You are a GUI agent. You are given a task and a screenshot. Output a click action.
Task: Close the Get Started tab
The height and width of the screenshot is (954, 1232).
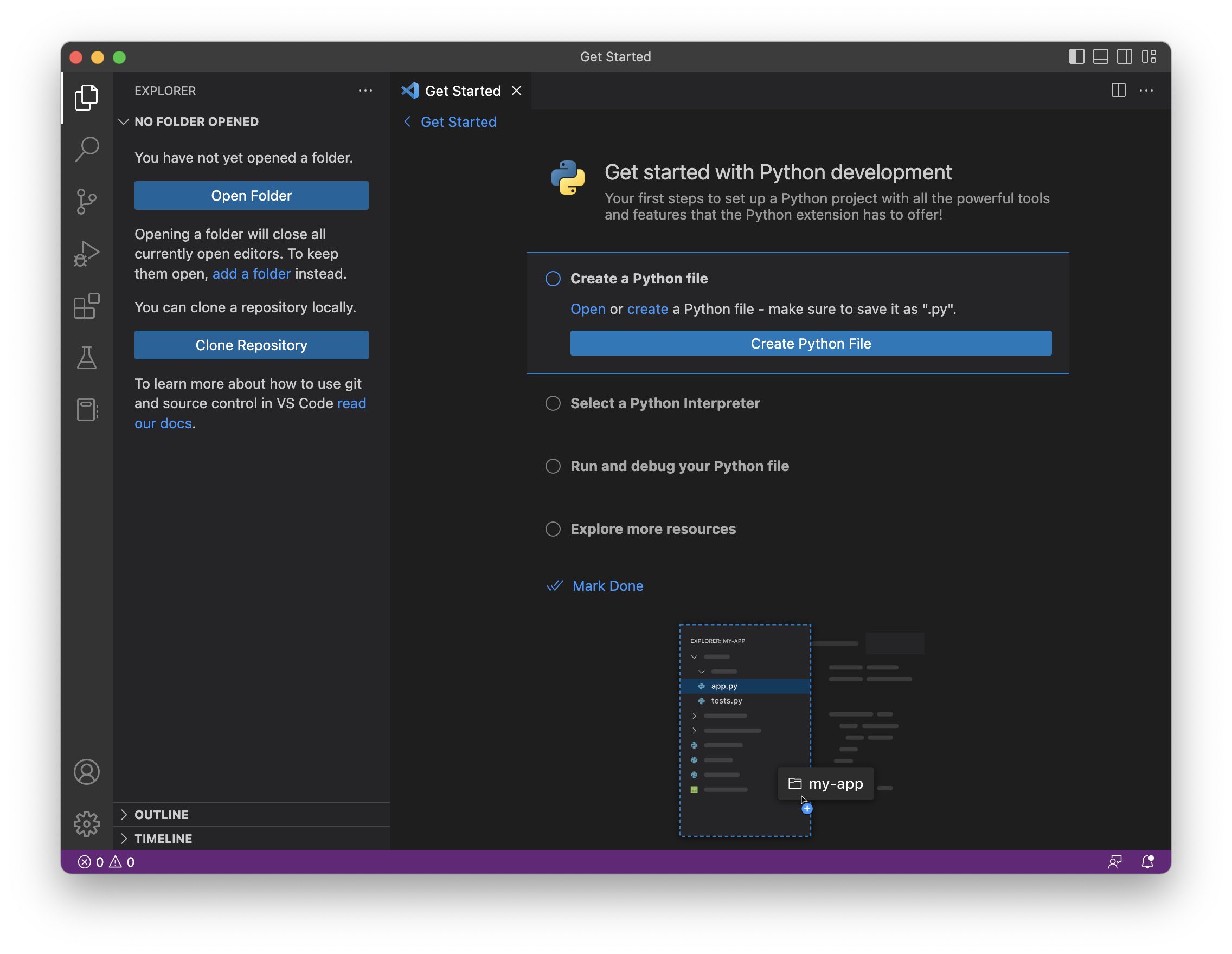click(516, 90)
